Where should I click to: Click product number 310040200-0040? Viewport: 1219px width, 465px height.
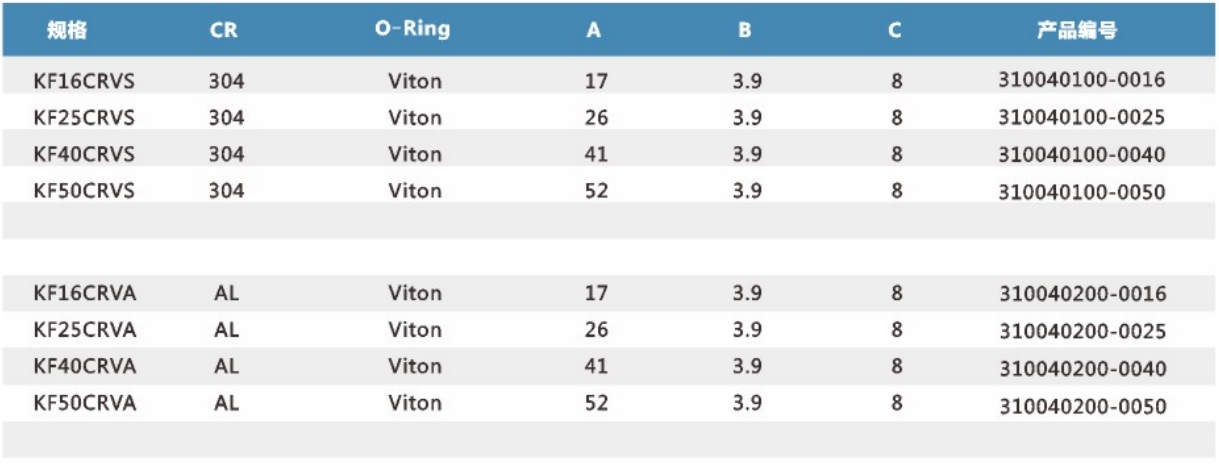click(1082, 368)
